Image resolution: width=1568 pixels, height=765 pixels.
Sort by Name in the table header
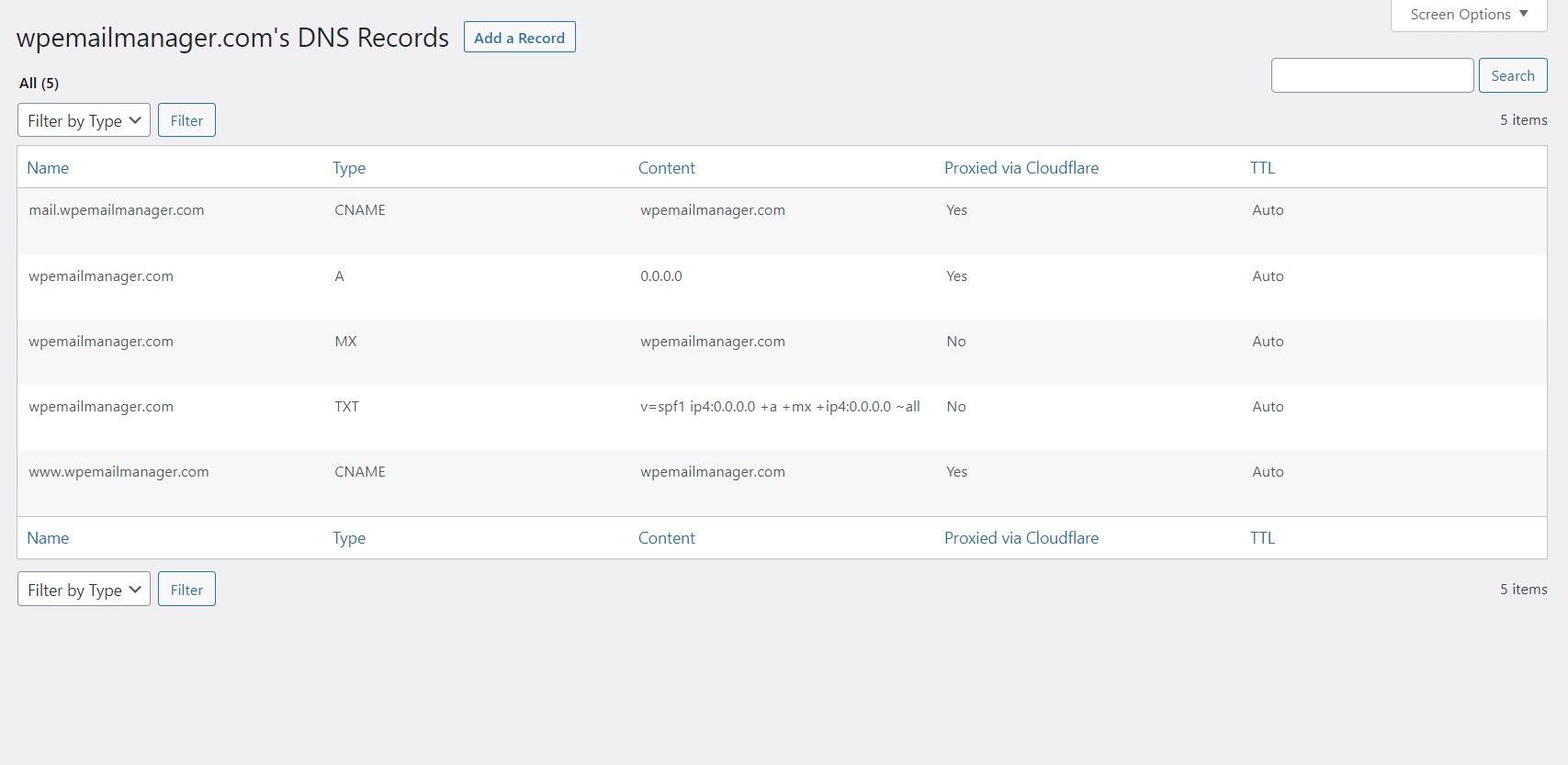coord(48,168)
